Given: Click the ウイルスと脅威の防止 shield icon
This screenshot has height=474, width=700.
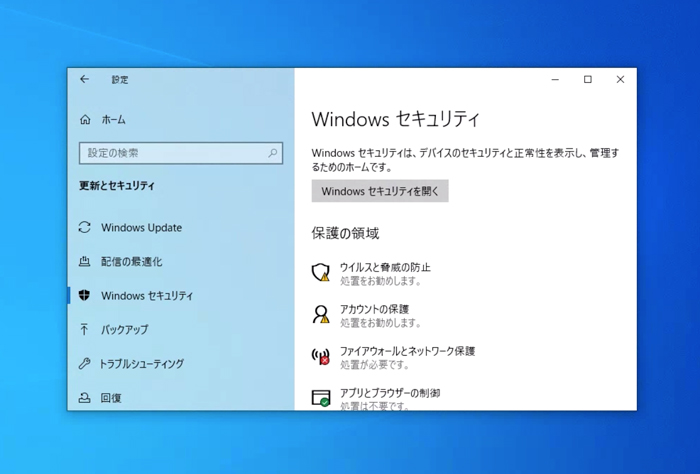Looking at the screenshot, I should [x=320, y=273].
